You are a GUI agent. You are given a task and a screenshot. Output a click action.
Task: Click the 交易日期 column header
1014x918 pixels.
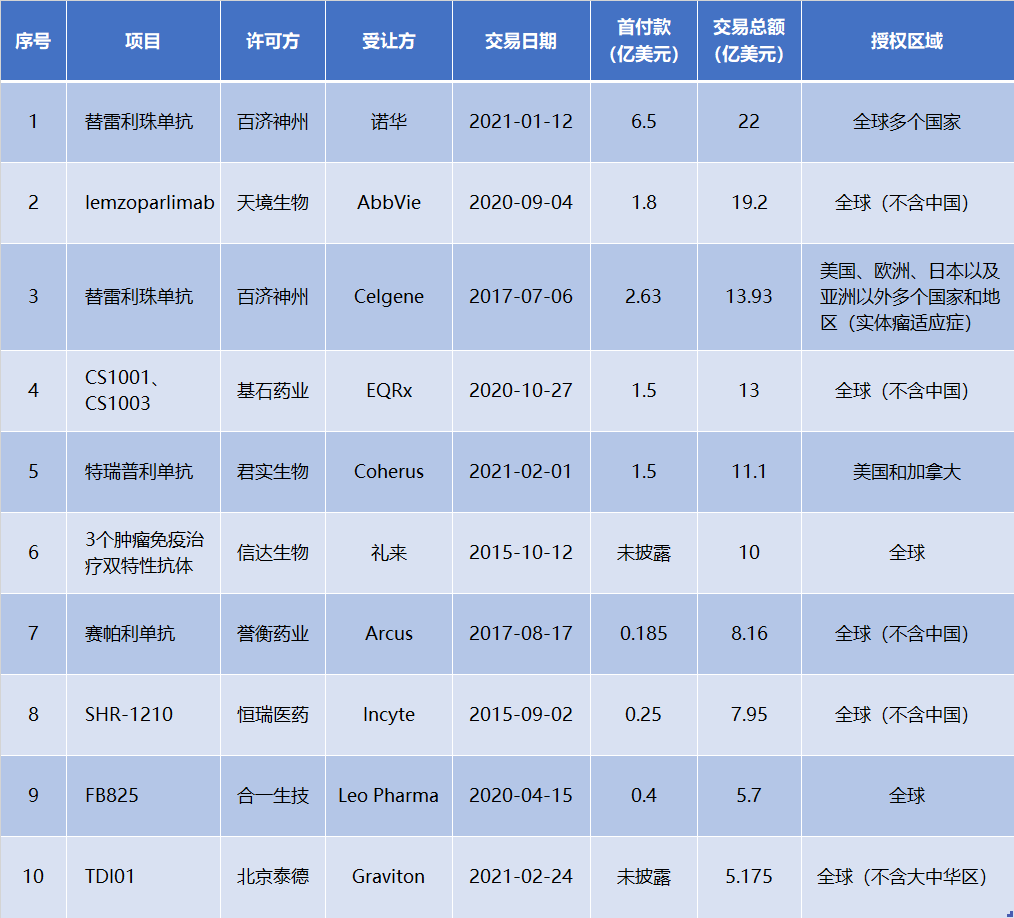pyautogui.click(x=520, y=41)
